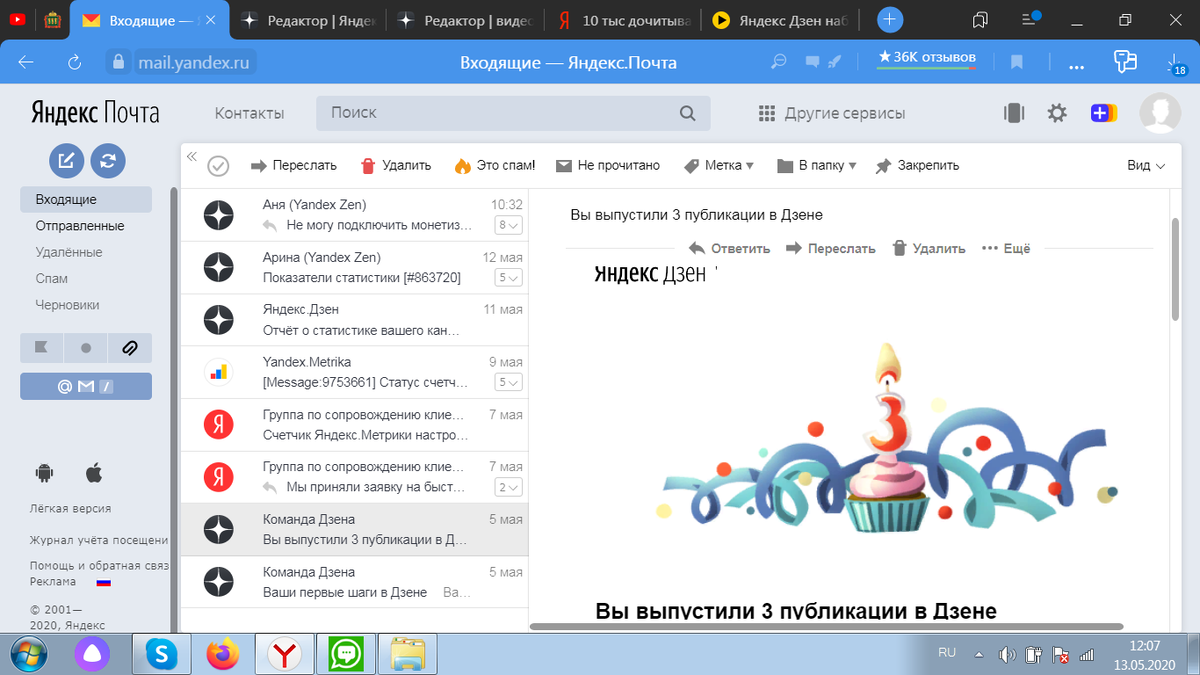Open Ещё more actions in email

pyautogui.click(x=1006, y=248)
